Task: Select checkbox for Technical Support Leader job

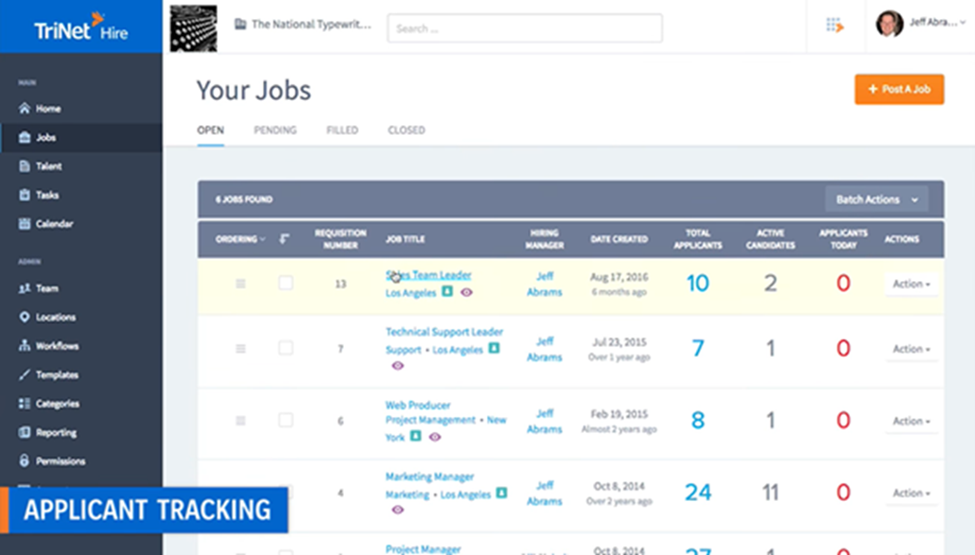Action: click(285, 348)
